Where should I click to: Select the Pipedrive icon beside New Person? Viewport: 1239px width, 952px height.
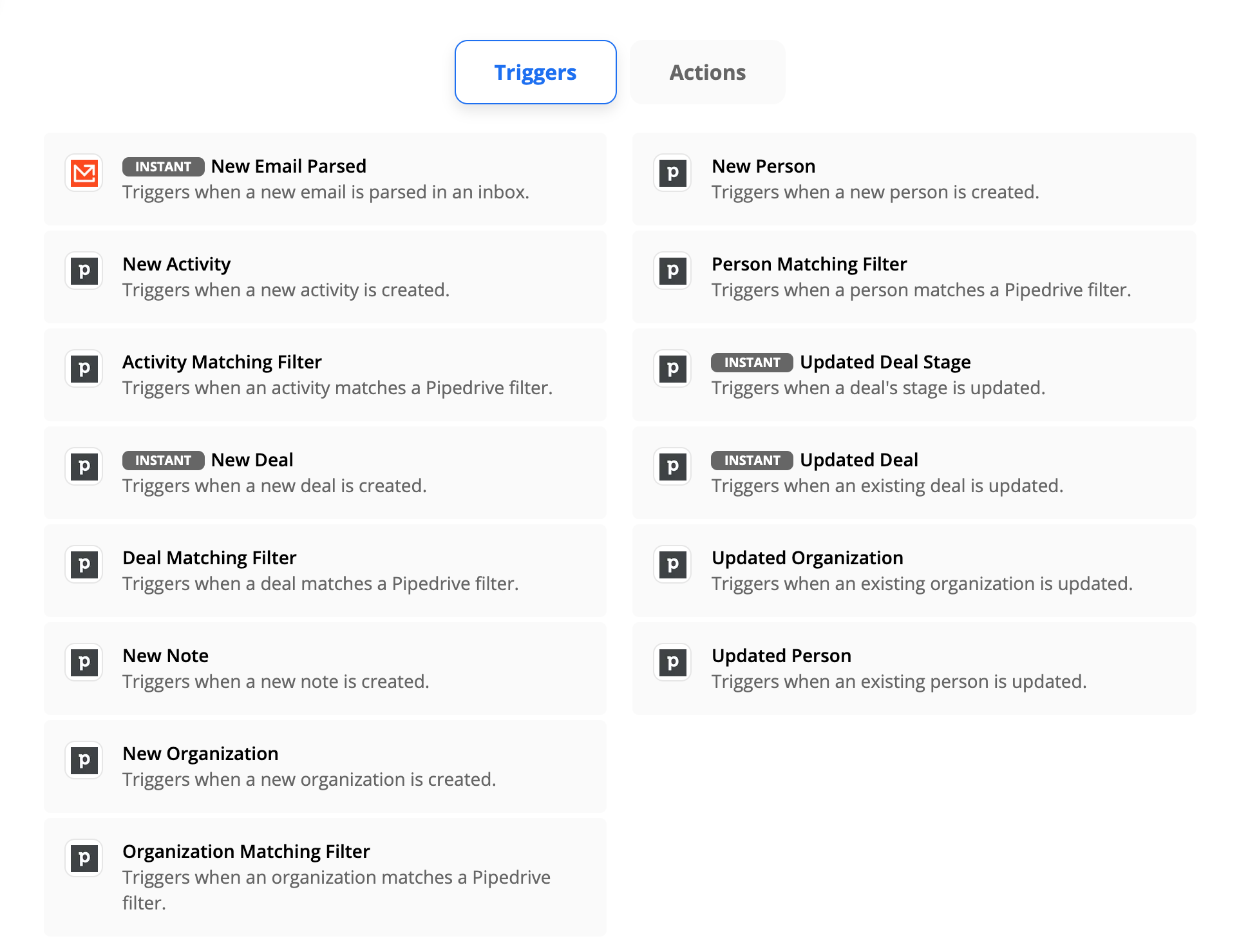672,173
